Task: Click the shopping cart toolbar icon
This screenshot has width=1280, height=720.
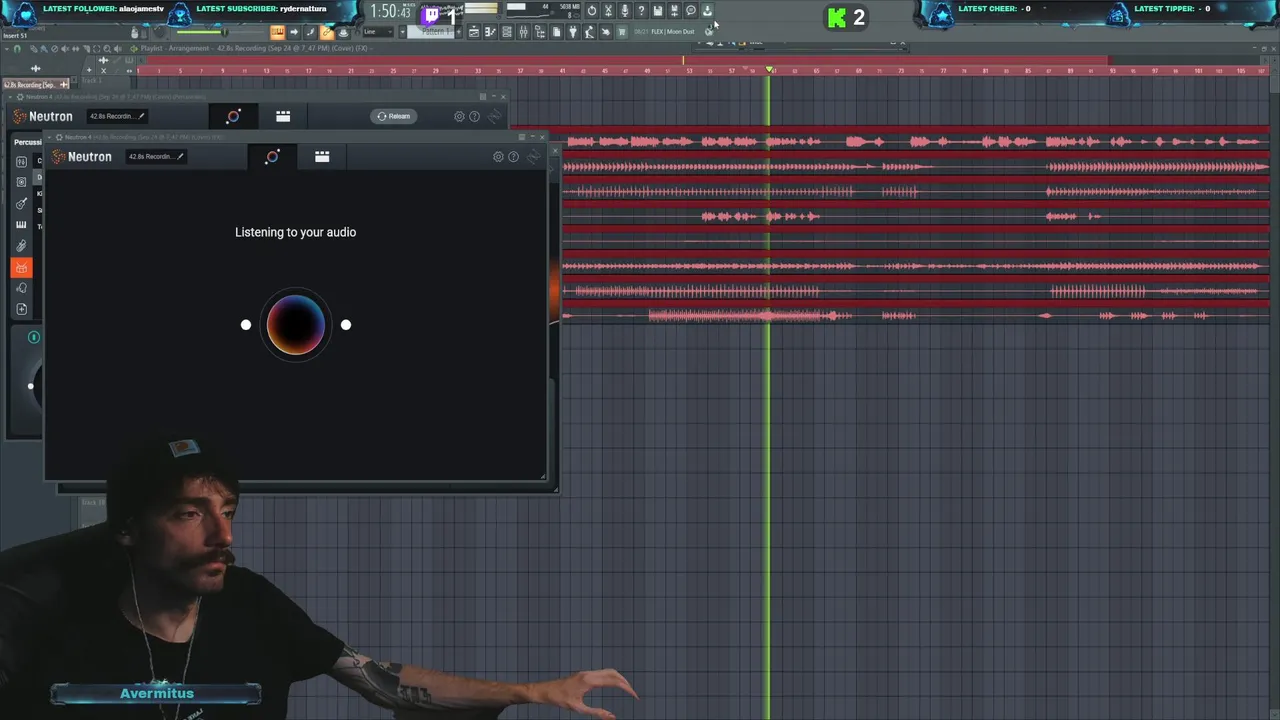Action: (x=621, y=32)
